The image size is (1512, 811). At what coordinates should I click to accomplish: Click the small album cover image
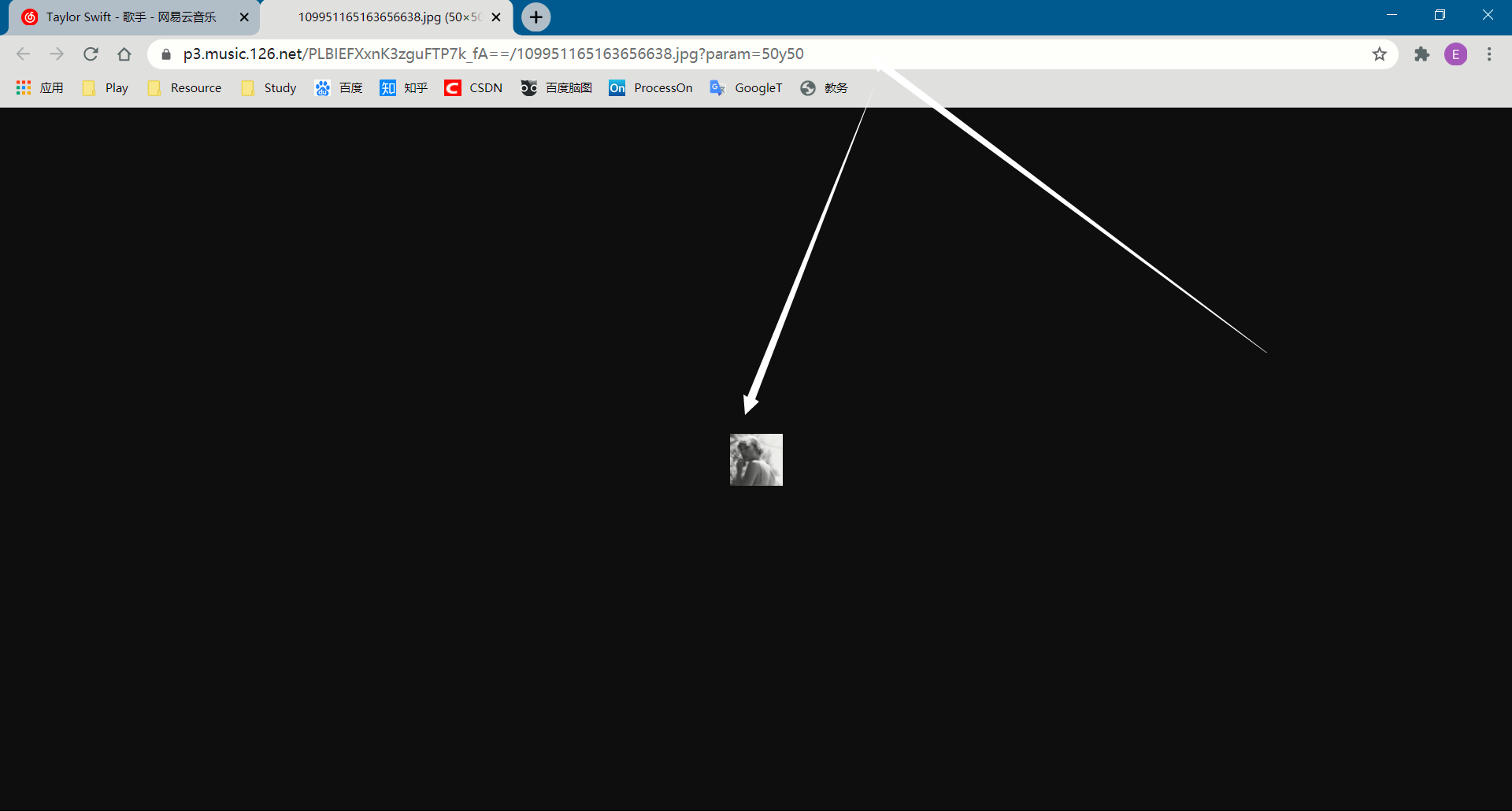click(756, 460)
